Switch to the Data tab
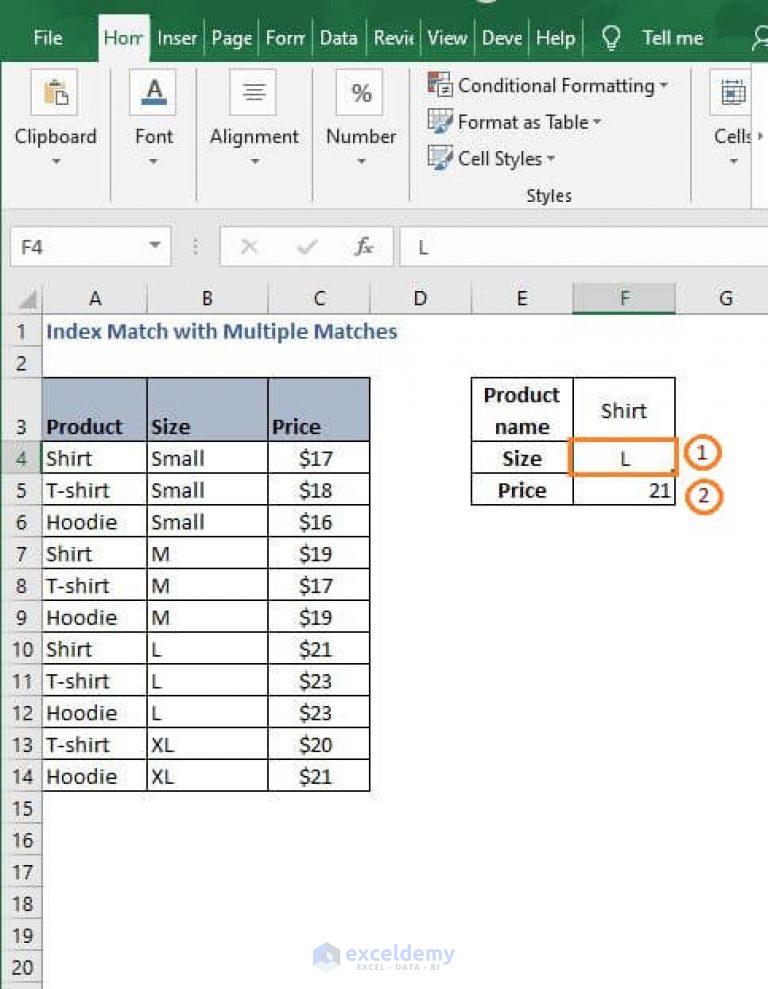 click(338, 38)
